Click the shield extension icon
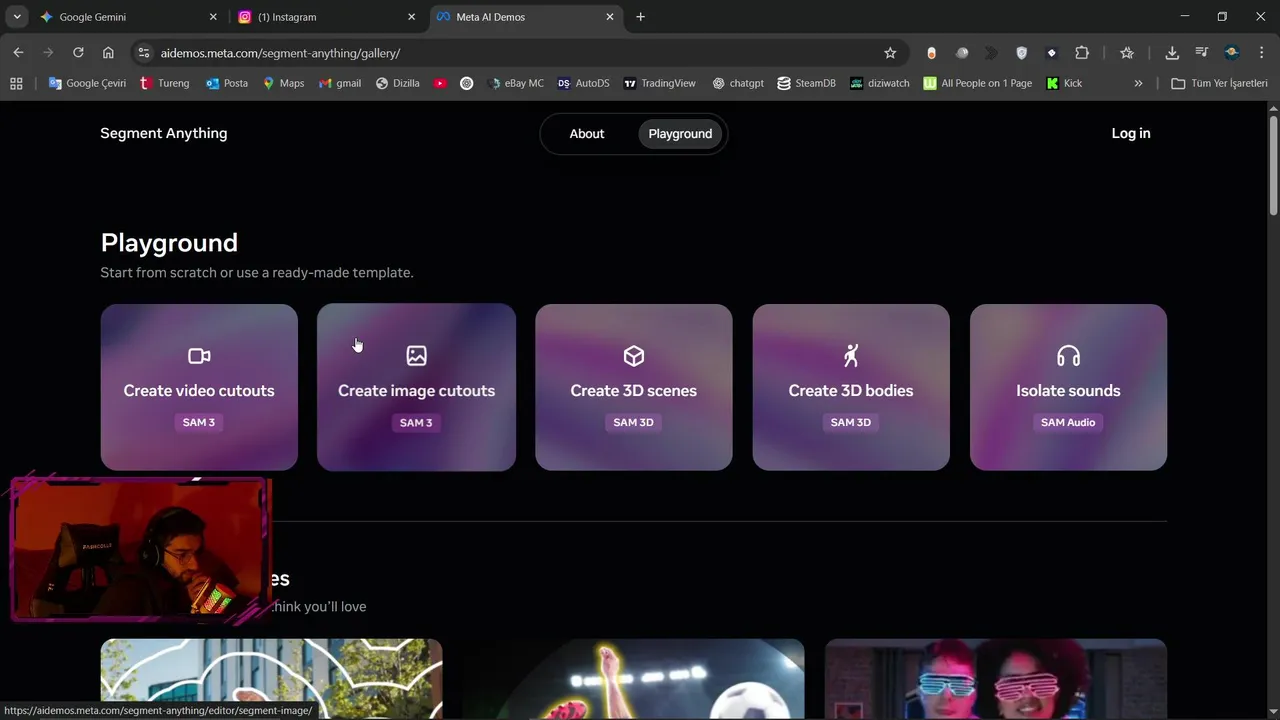Viewport: 1280px width, 720px height. tap(1021, 53)
